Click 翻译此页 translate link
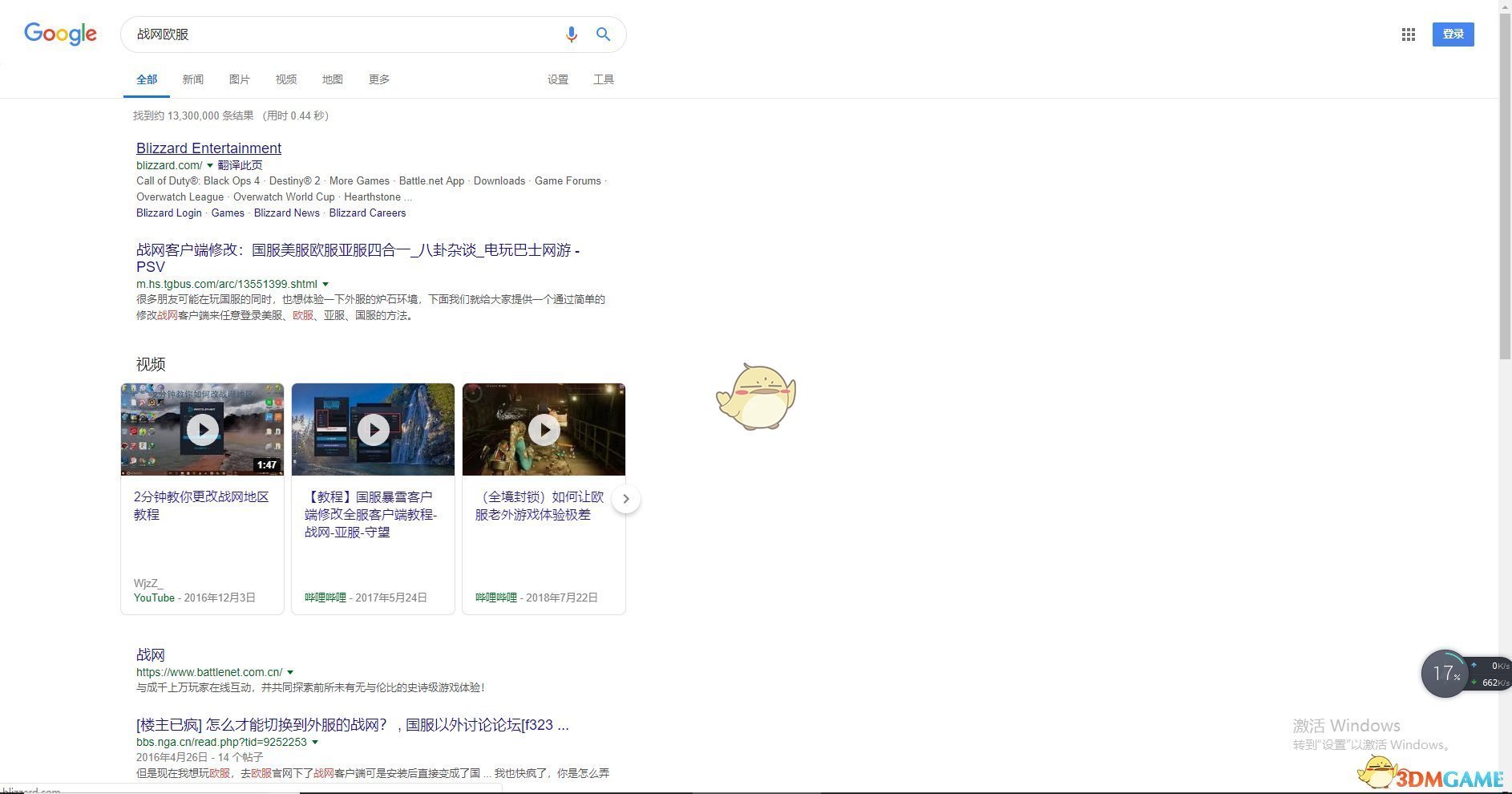This screenshot has width=1512, height=794. coord(240,165)
